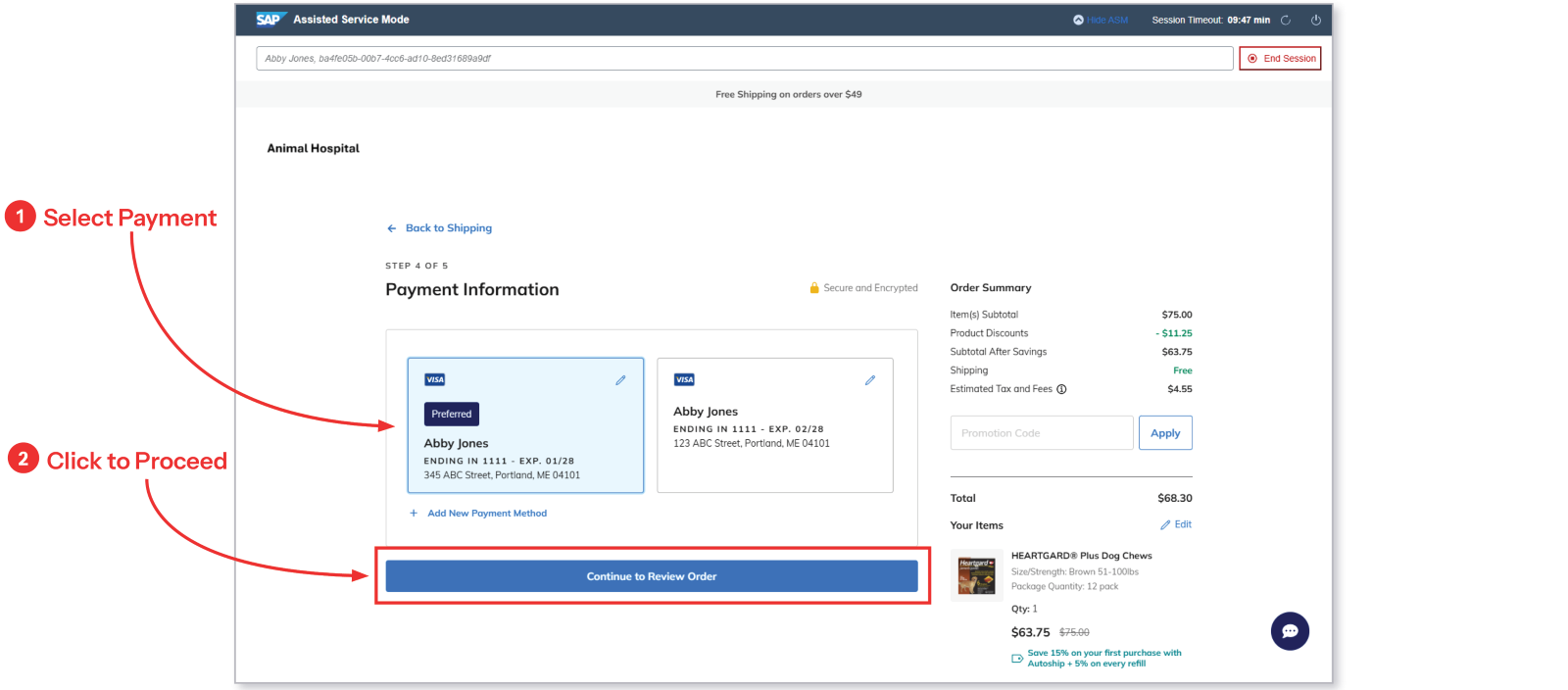Click the Product Discounts value -$11.25
Viewport: 1568px width, 690px height.
pos(1174,333)
